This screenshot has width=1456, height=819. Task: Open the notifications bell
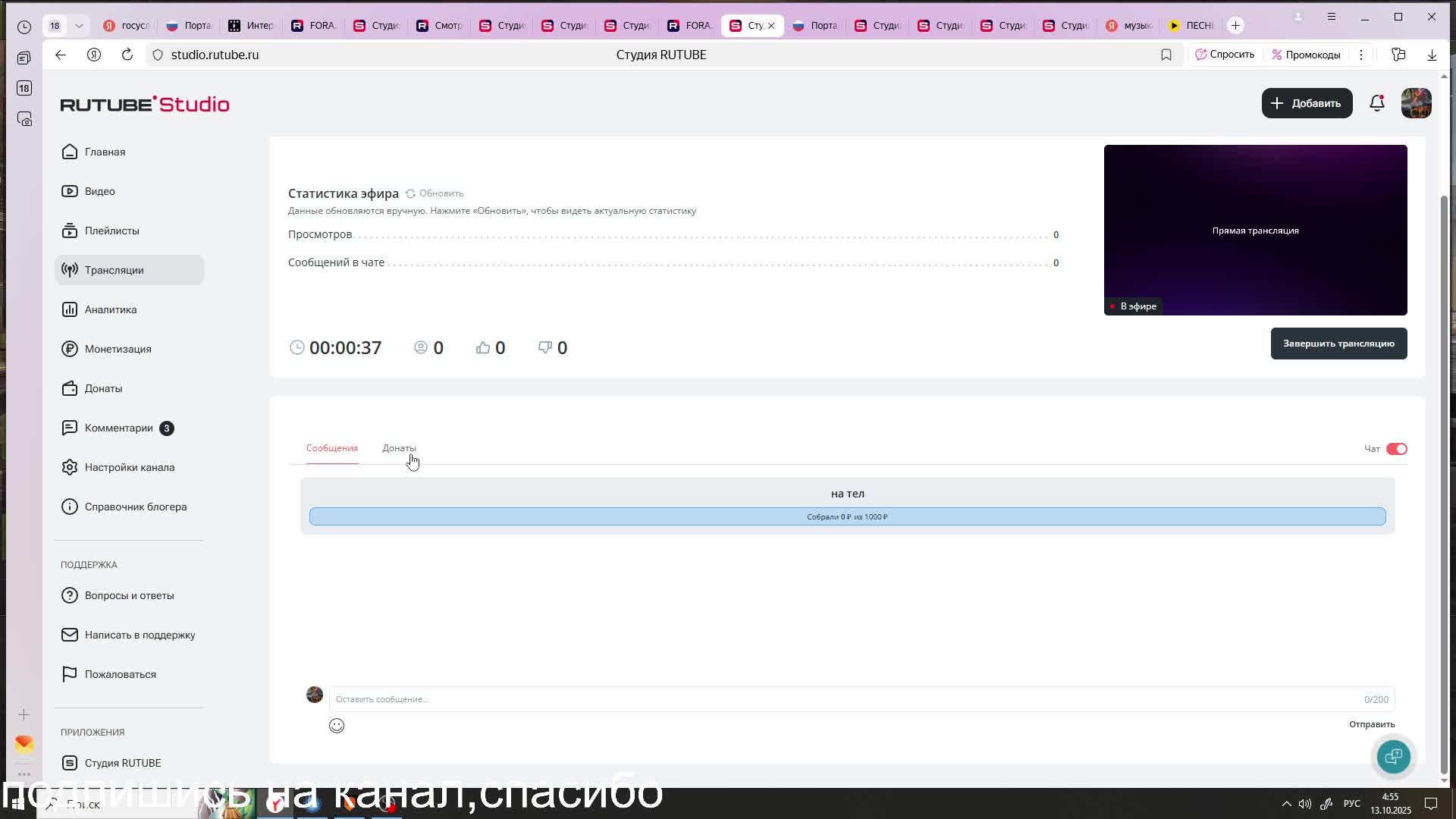click(1377, 103)
